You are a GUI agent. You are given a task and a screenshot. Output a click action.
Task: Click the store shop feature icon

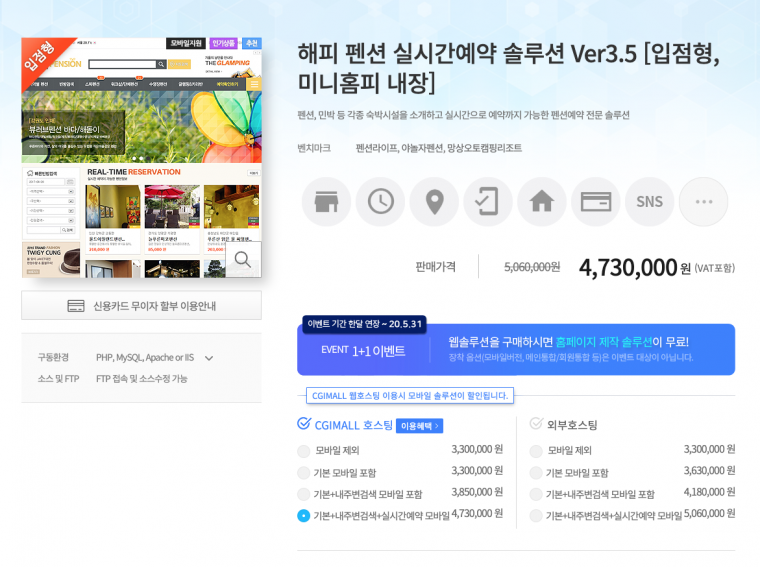pyautogui.click(x=326, y=202)
